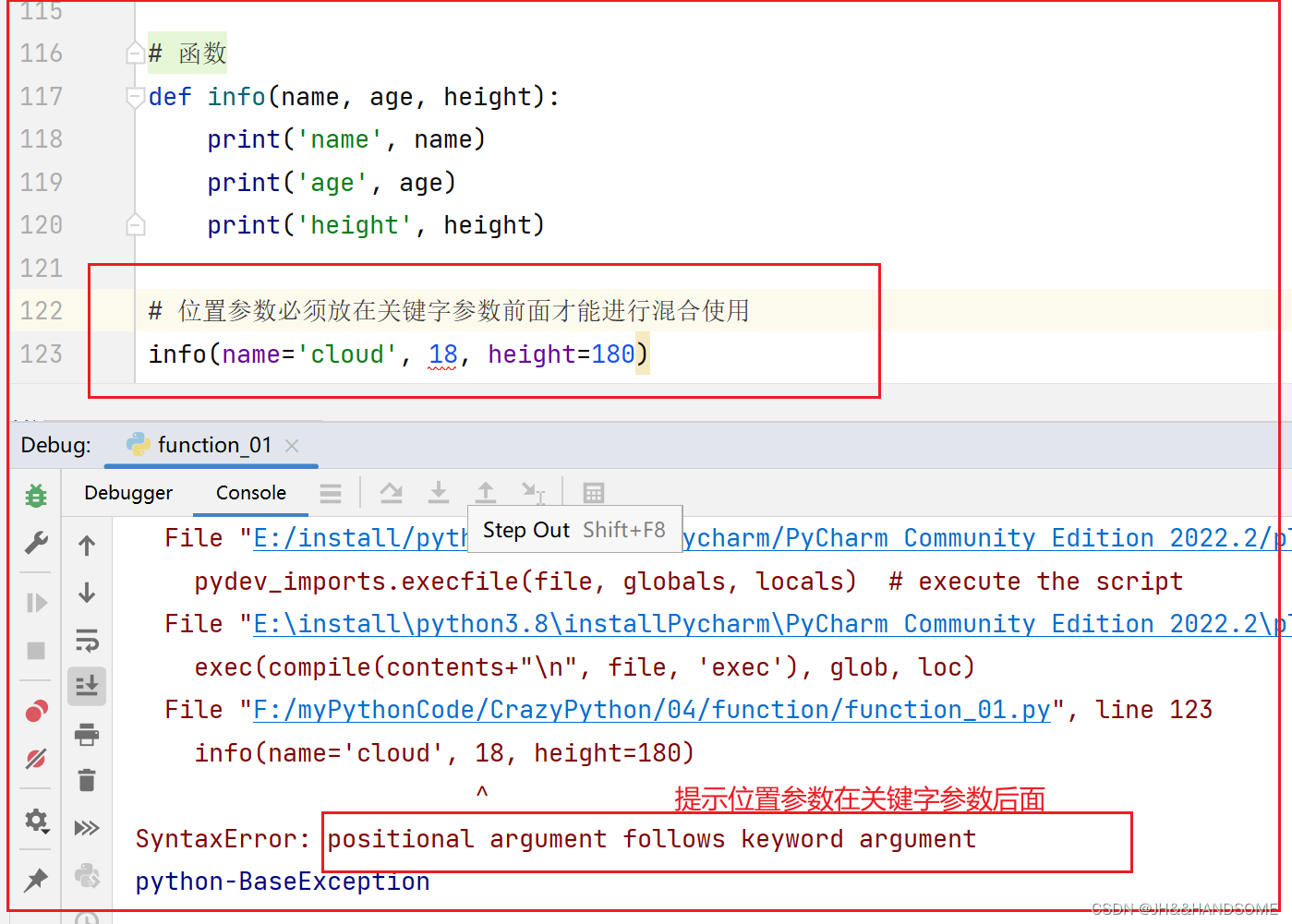
Task: Click Show Execution Point lines icon
Action: point(331,493)
